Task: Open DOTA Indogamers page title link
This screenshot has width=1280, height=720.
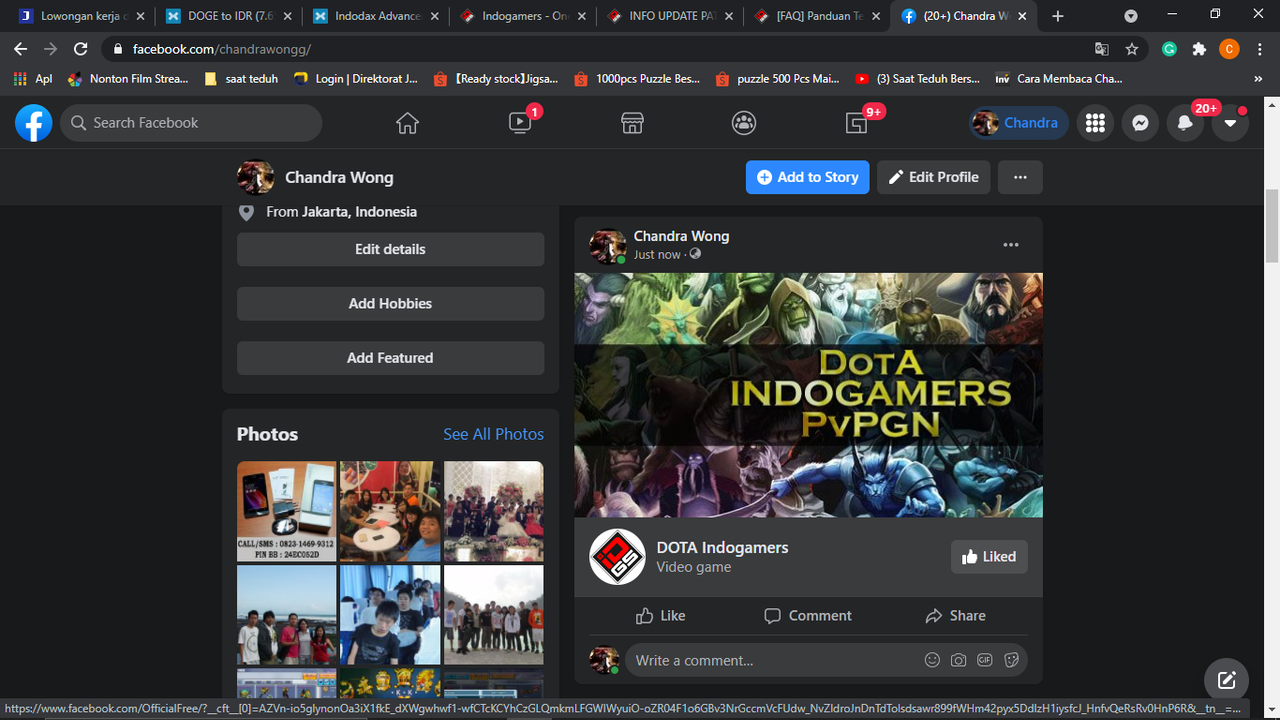Action: pyautogui.click(x=722, y=548)
